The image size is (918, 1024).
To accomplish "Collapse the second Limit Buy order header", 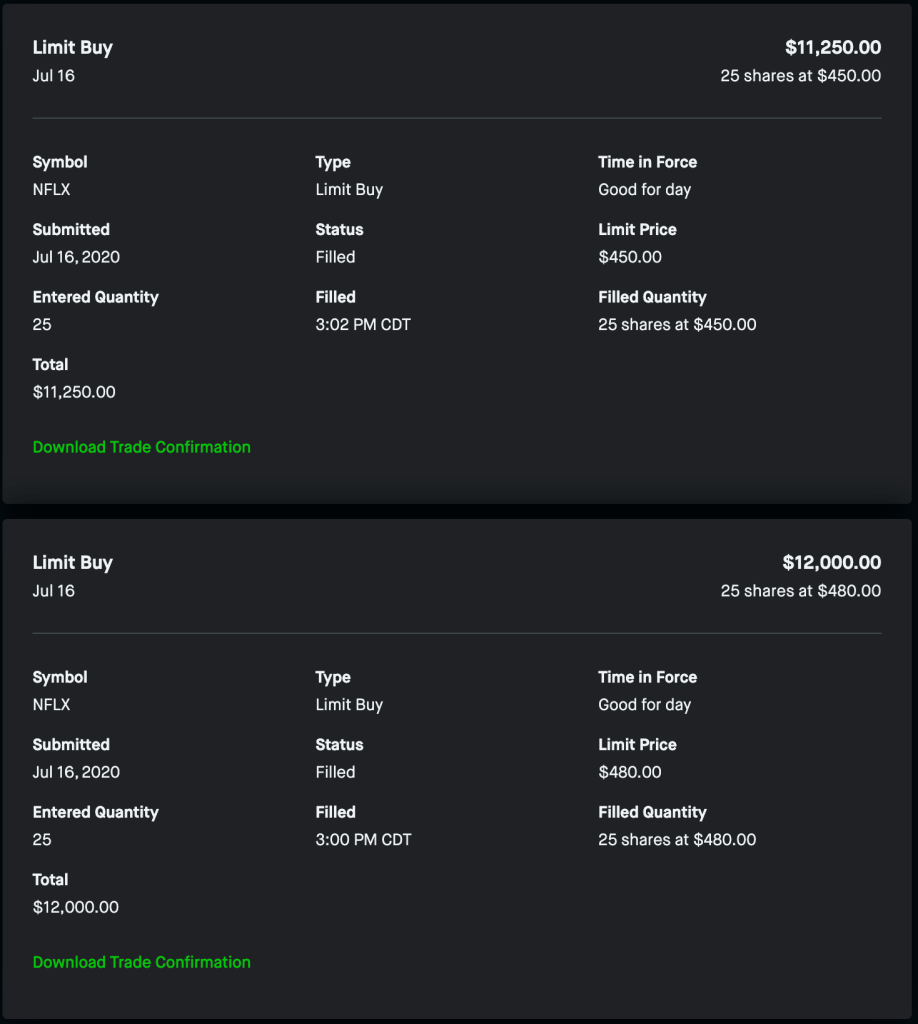I will point(73,562).
